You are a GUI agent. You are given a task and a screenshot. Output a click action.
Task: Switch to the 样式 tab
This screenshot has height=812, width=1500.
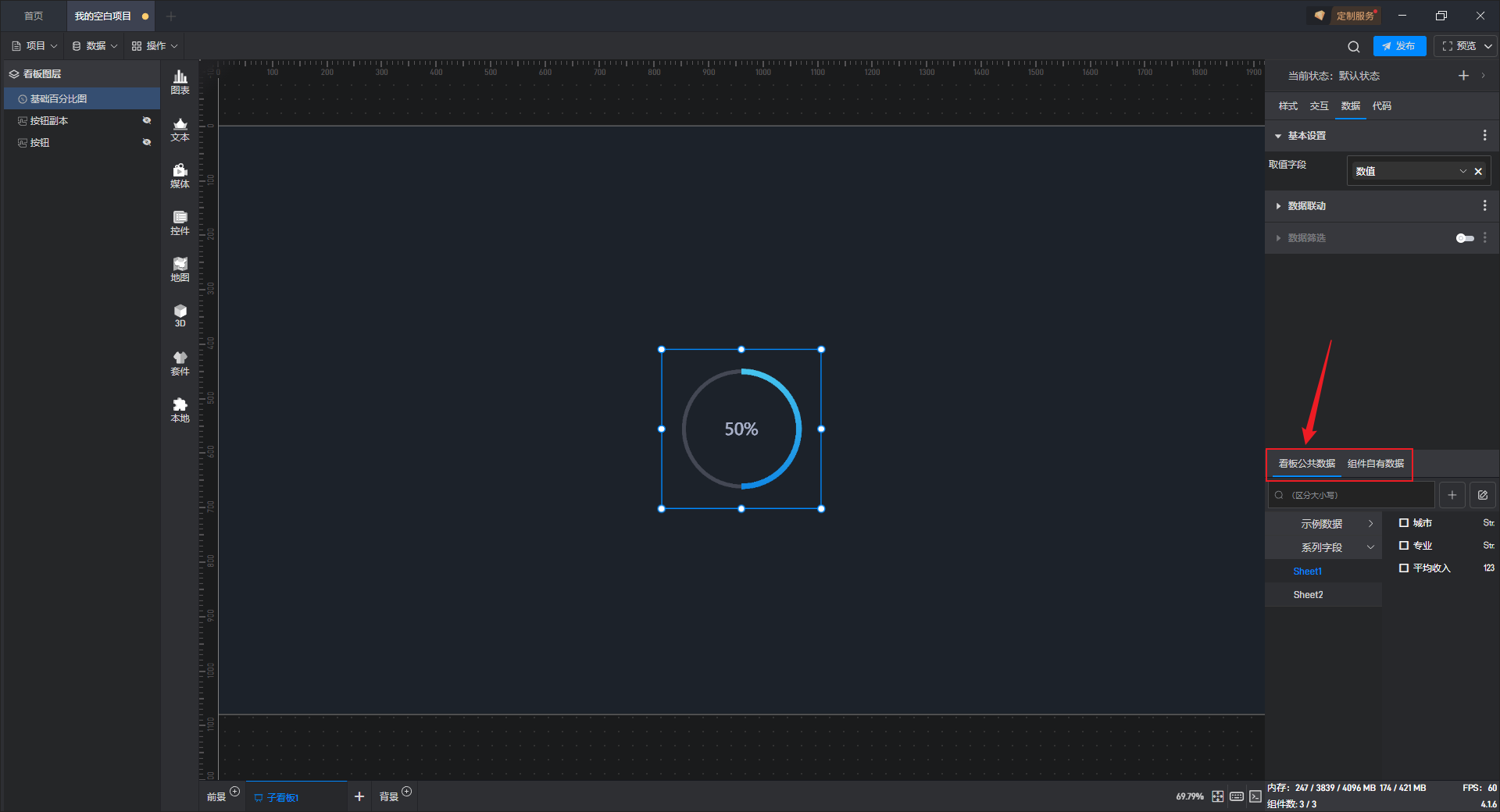click(1287, 106)
